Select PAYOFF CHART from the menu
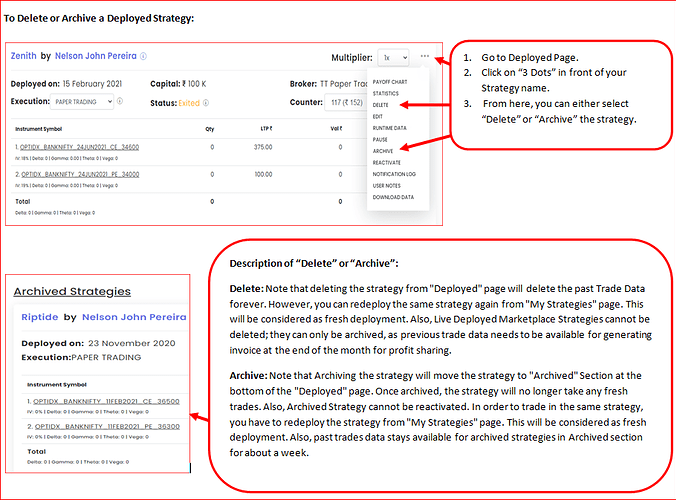 click(x=390, y=82)
